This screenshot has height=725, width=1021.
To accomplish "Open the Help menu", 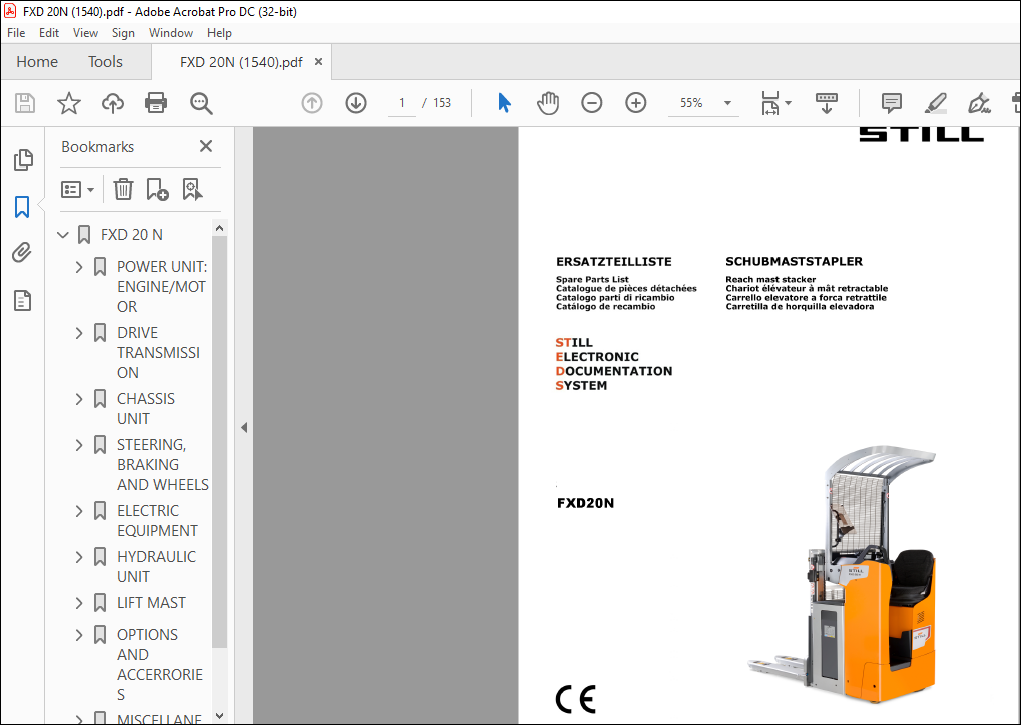I will [x=219, y=33].
